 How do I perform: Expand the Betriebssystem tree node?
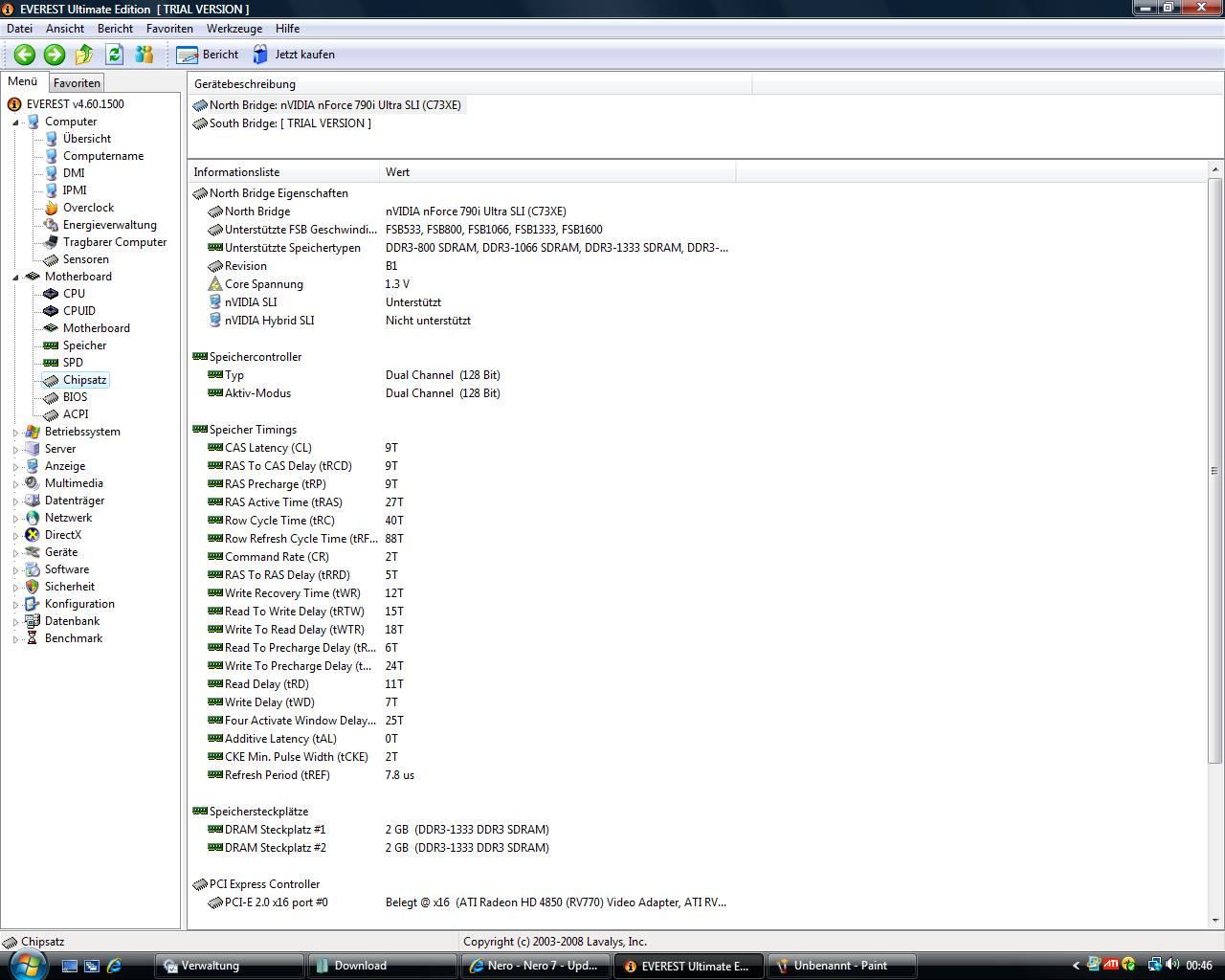15,433
